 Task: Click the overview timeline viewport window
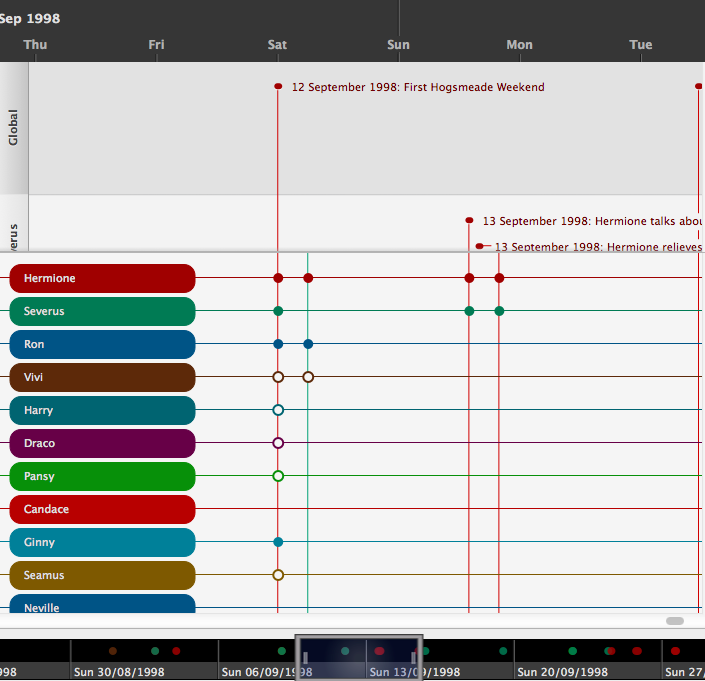tap(359, 657)
